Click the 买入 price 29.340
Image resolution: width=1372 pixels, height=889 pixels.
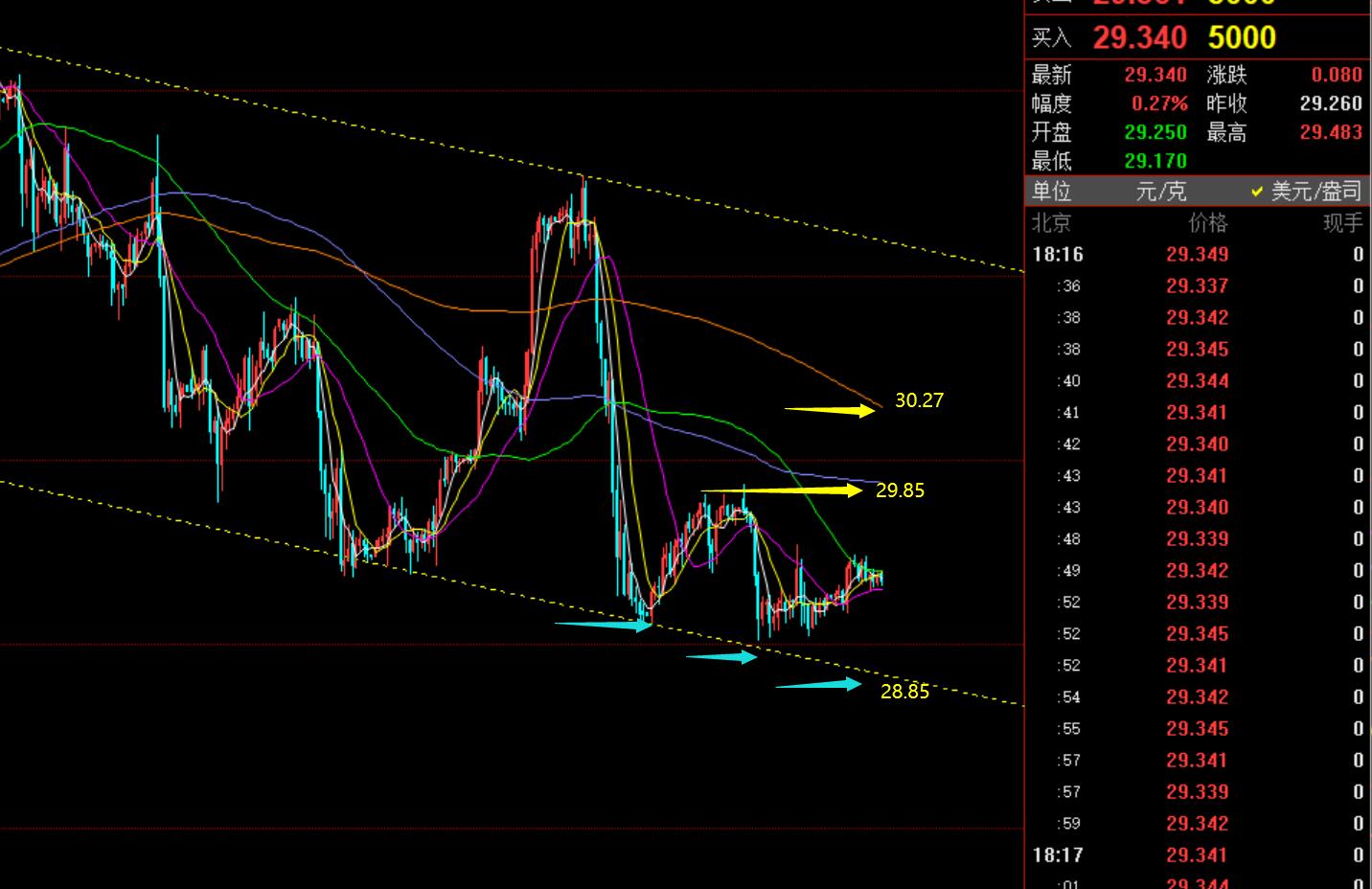[1139, 38]
